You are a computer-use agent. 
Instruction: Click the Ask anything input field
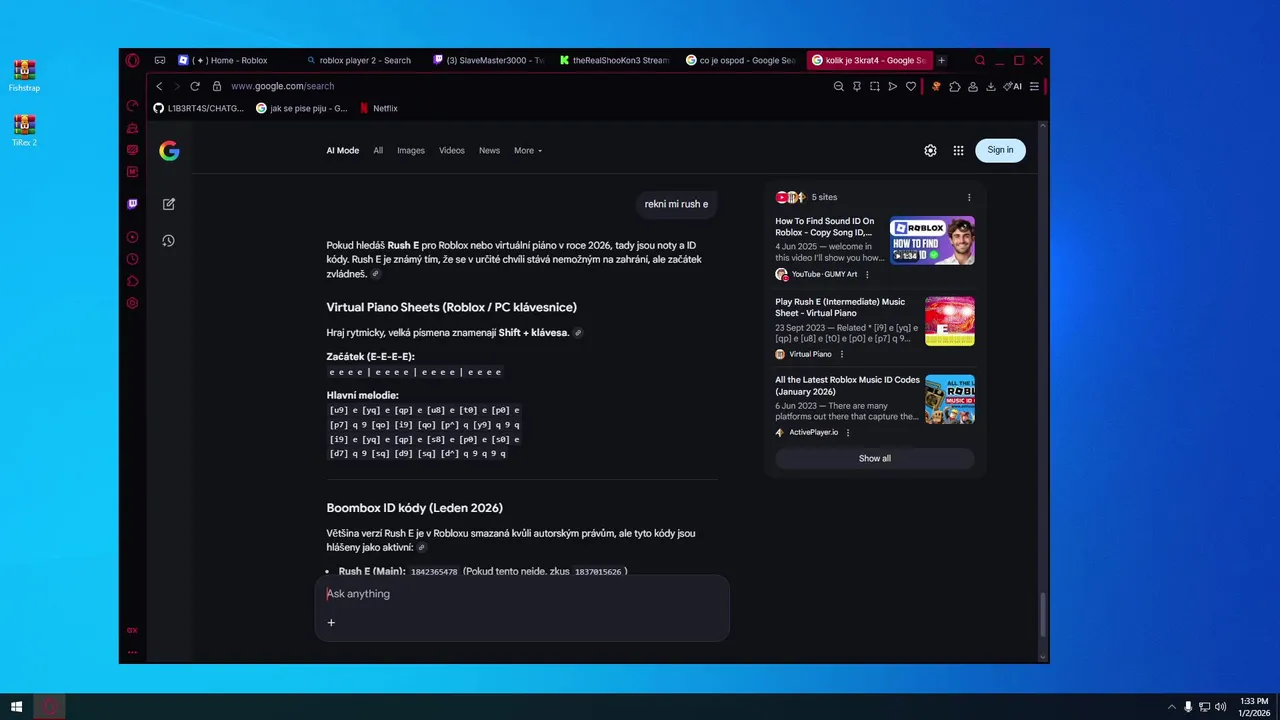(522, 593)
